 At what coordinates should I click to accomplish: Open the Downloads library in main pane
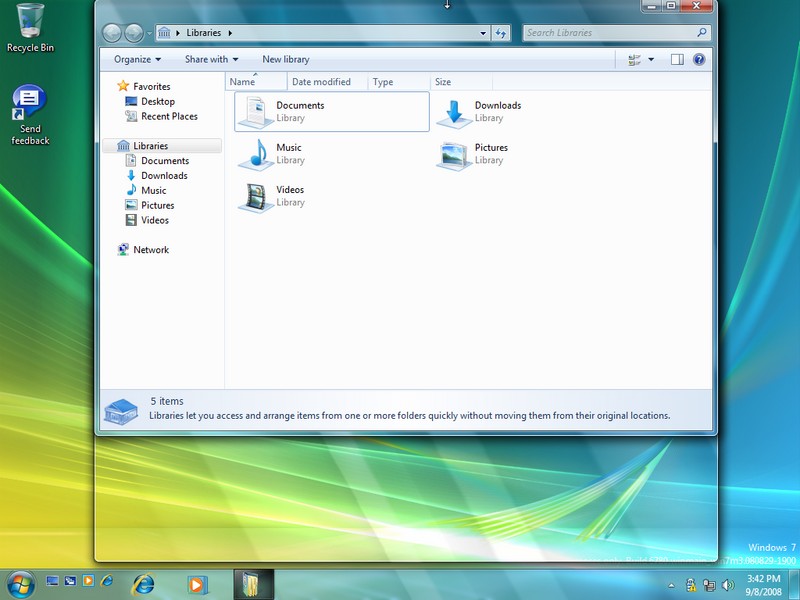[x=455, y=112]
